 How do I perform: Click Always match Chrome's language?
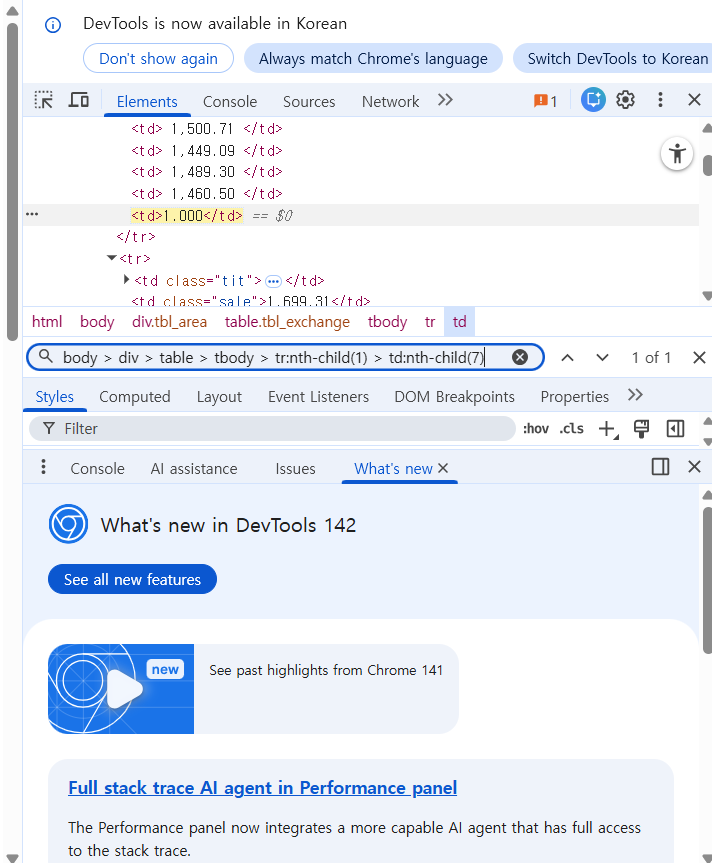point(373,58)
